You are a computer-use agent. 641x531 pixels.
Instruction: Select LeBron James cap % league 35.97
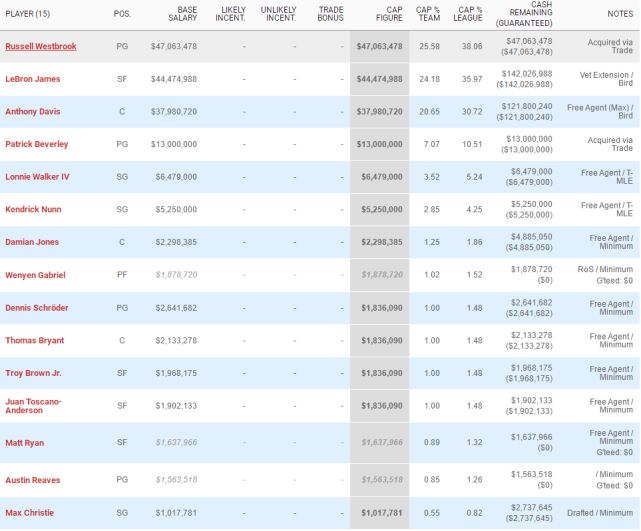tap(472, 79)
